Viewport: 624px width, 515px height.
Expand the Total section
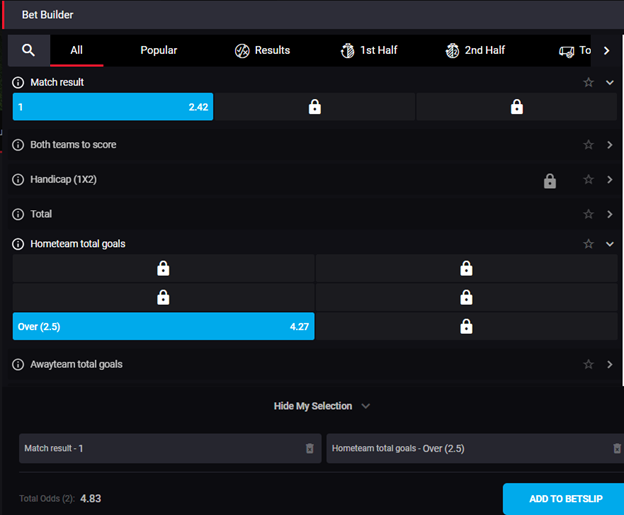610,214
